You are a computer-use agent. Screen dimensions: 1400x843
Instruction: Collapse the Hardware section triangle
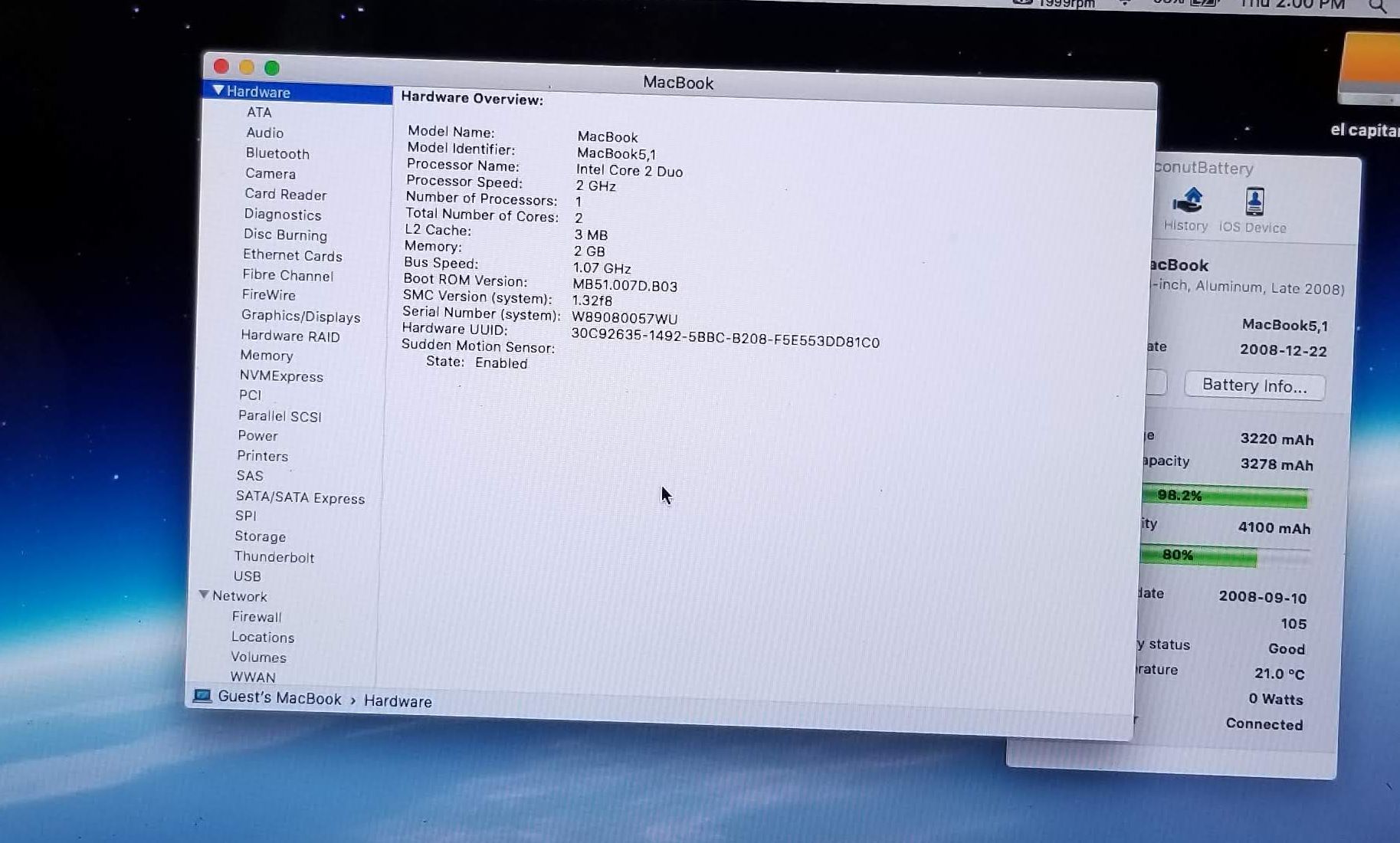(x=218, y=91)
